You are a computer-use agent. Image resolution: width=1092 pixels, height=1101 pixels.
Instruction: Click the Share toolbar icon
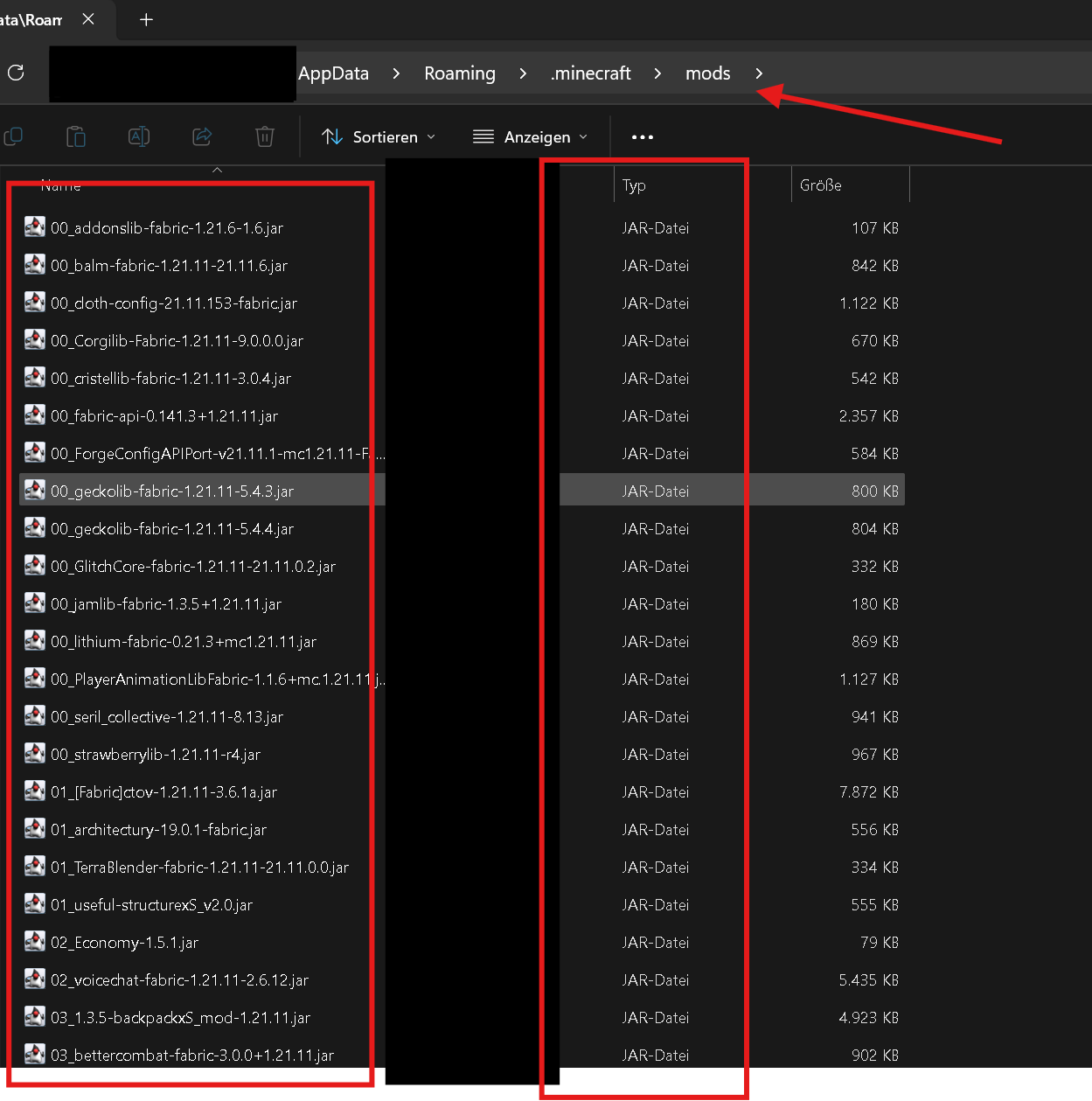click(x=202, y=136)
